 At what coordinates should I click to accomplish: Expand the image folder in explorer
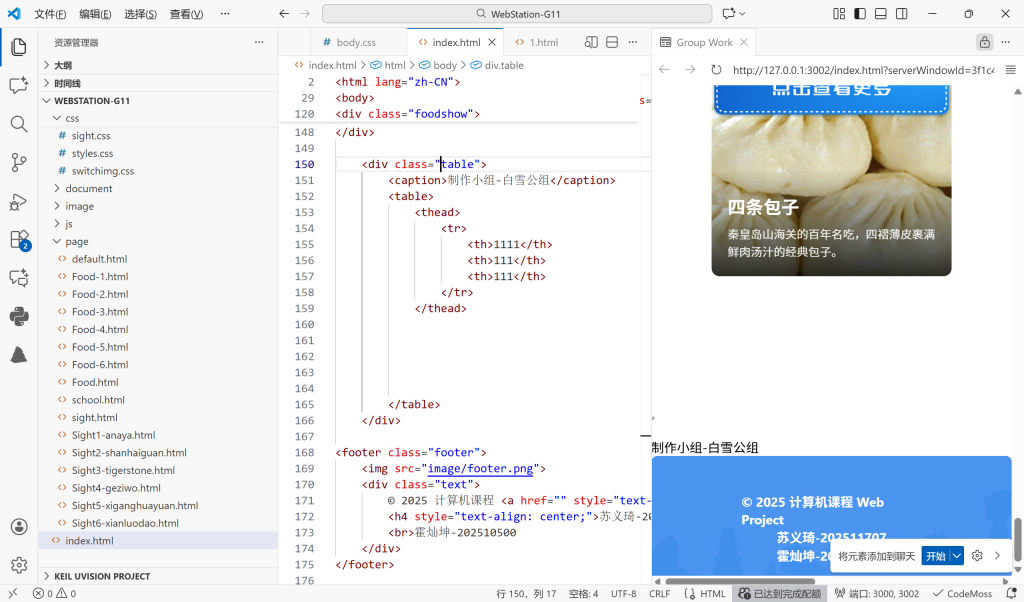coord(79,206)
